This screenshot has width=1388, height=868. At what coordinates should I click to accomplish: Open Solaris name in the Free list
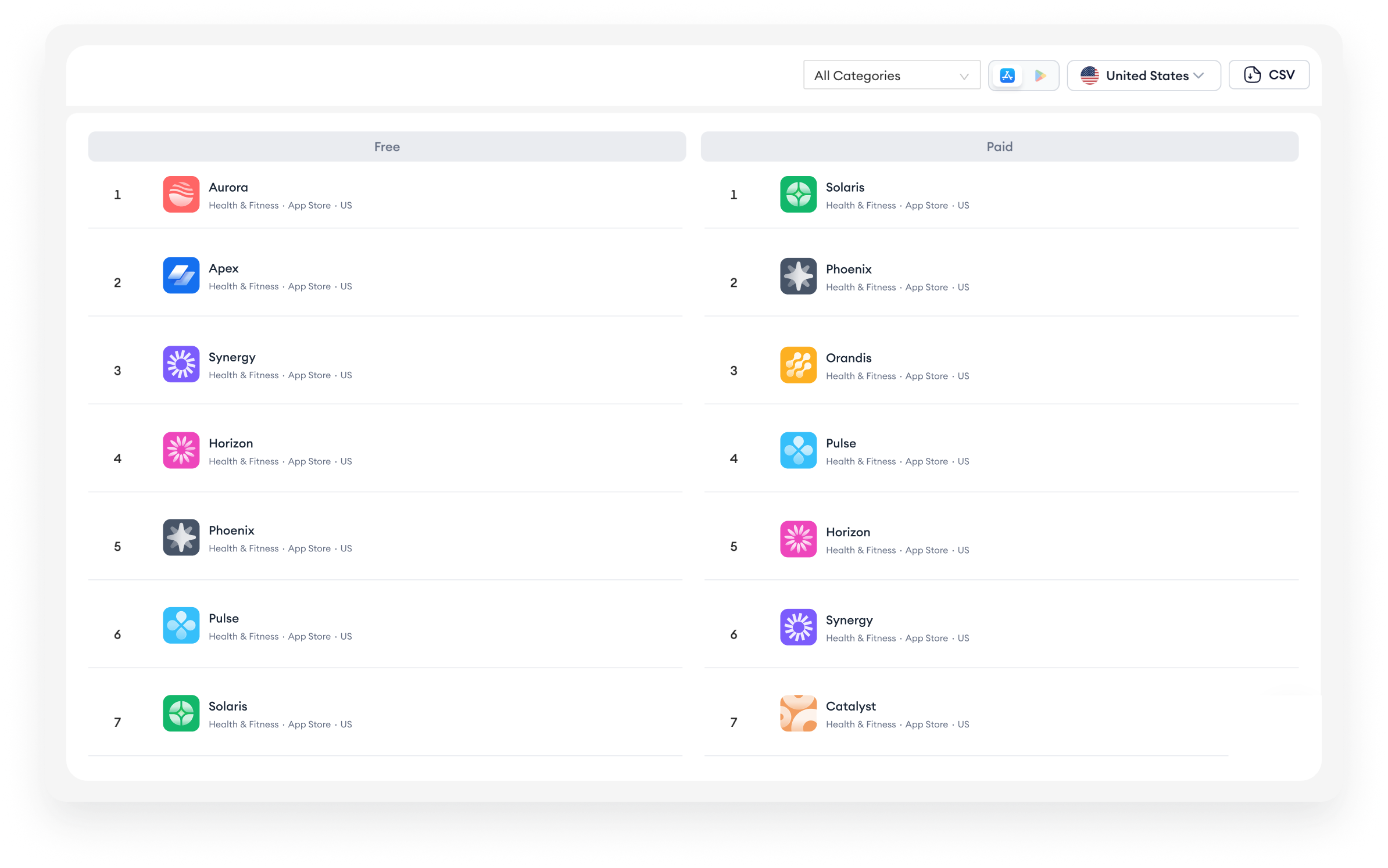[228, 706]
